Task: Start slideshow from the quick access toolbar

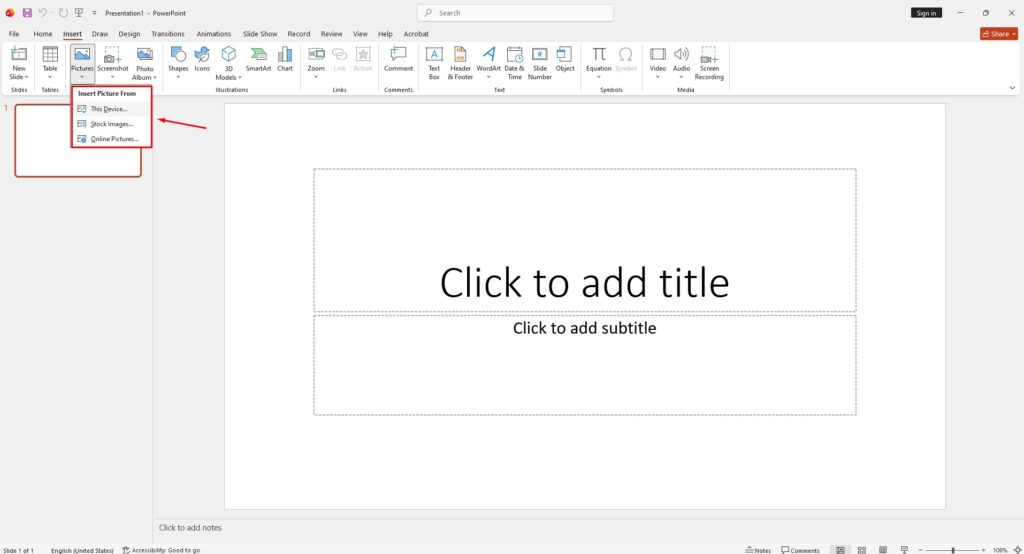Action: [x=79, y=12]
